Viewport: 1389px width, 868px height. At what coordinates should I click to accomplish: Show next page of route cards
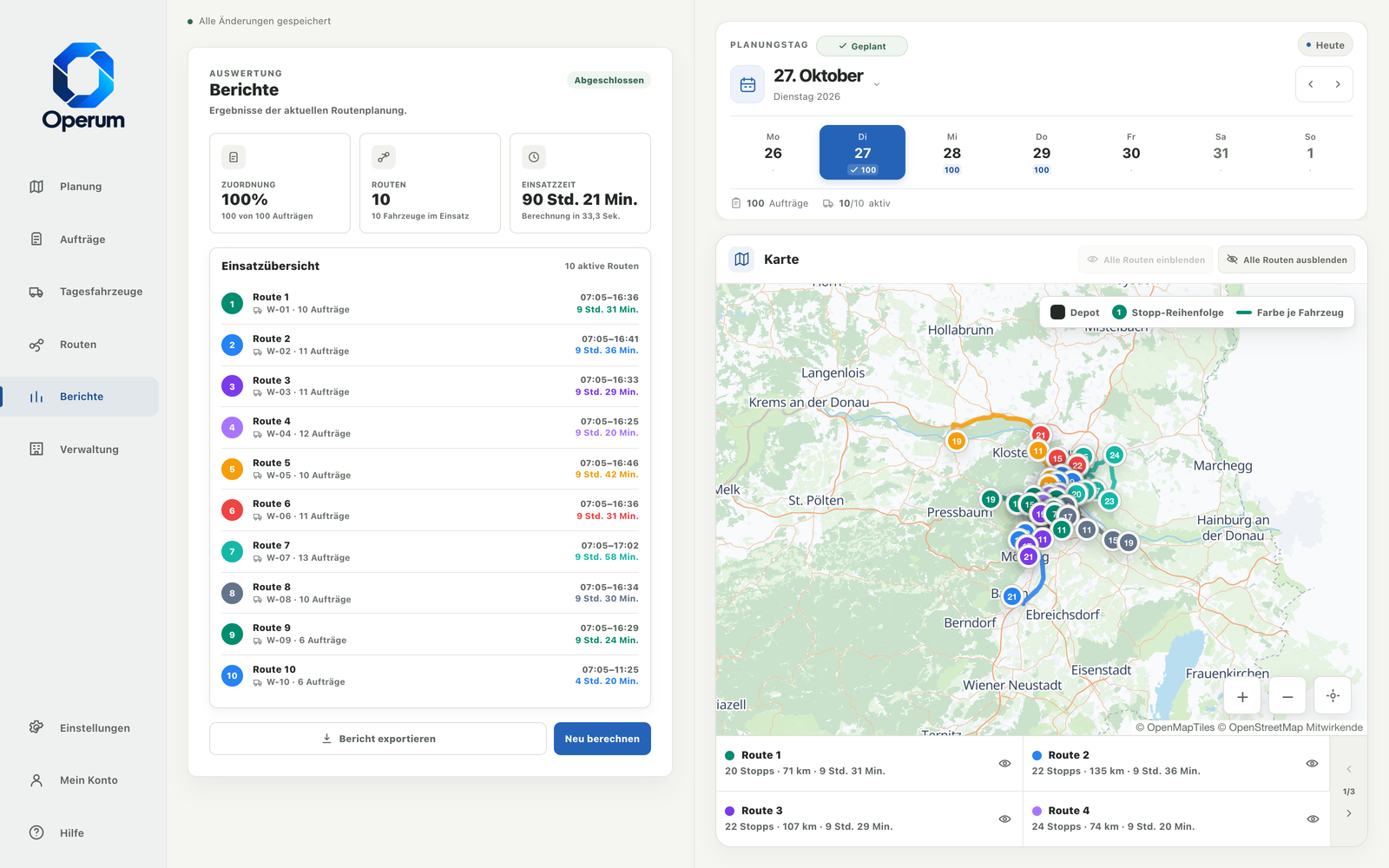coord(1348,813)
